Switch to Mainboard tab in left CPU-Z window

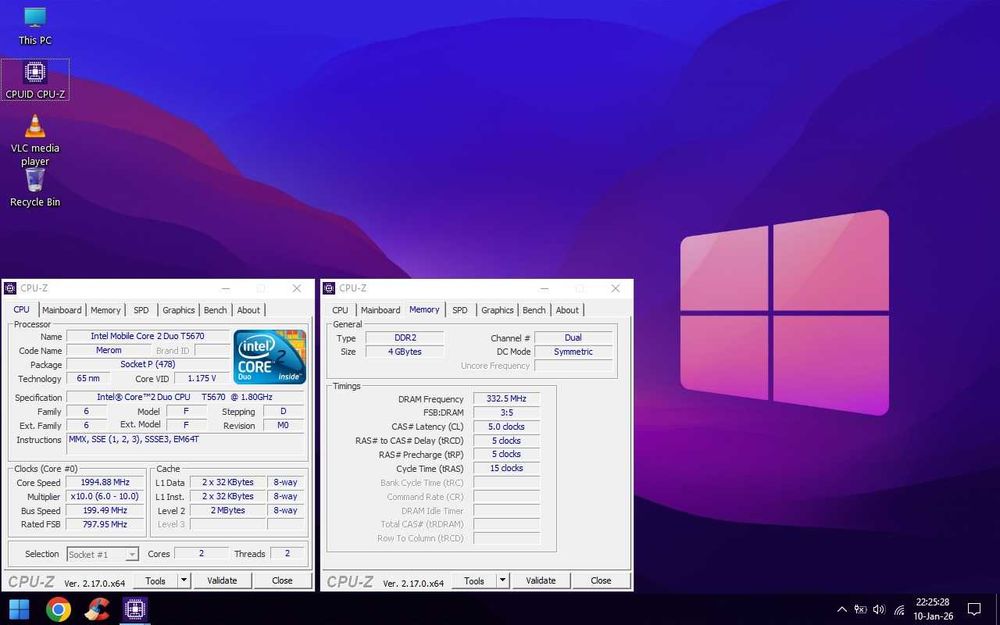coord(62,310)
